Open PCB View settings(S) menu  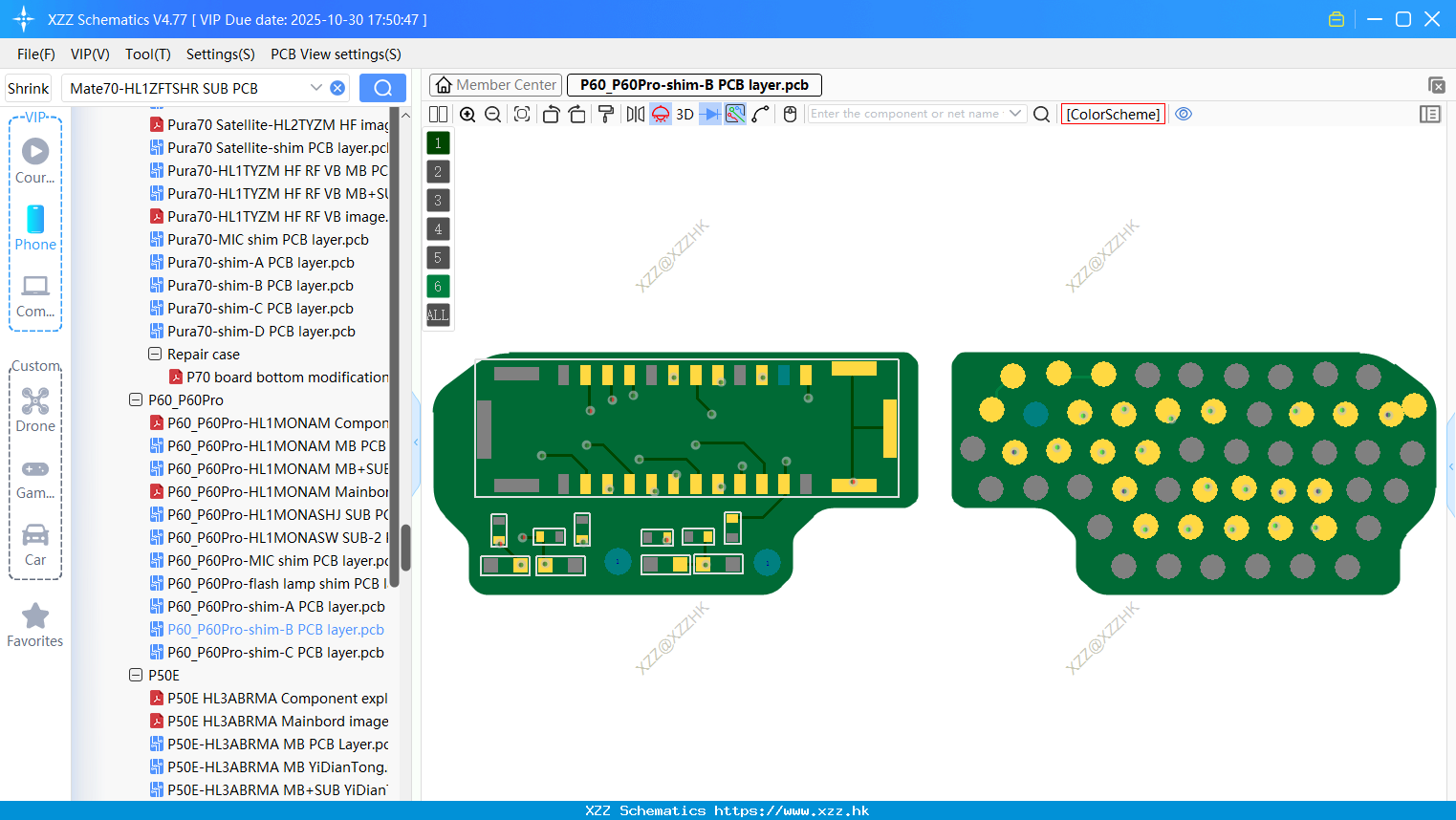[x=336, y=54]
